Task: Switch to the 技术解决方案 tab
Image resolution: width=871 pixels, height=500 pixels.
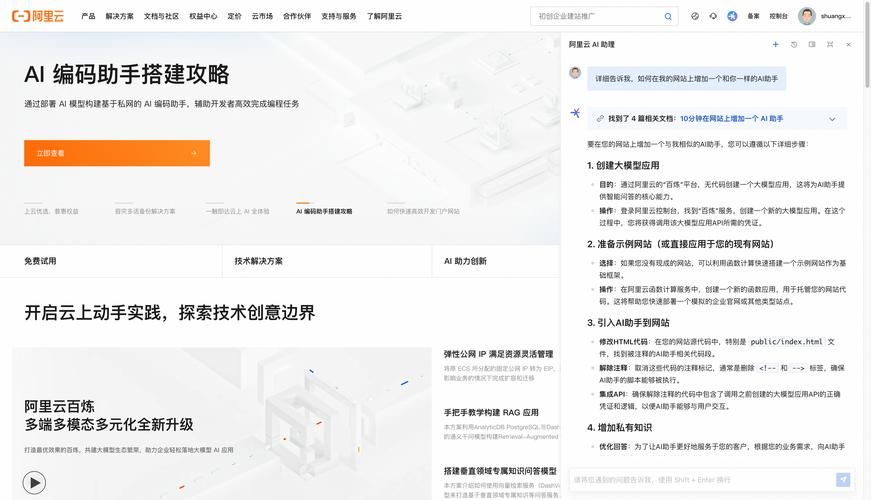Action: tap(258, 261)
